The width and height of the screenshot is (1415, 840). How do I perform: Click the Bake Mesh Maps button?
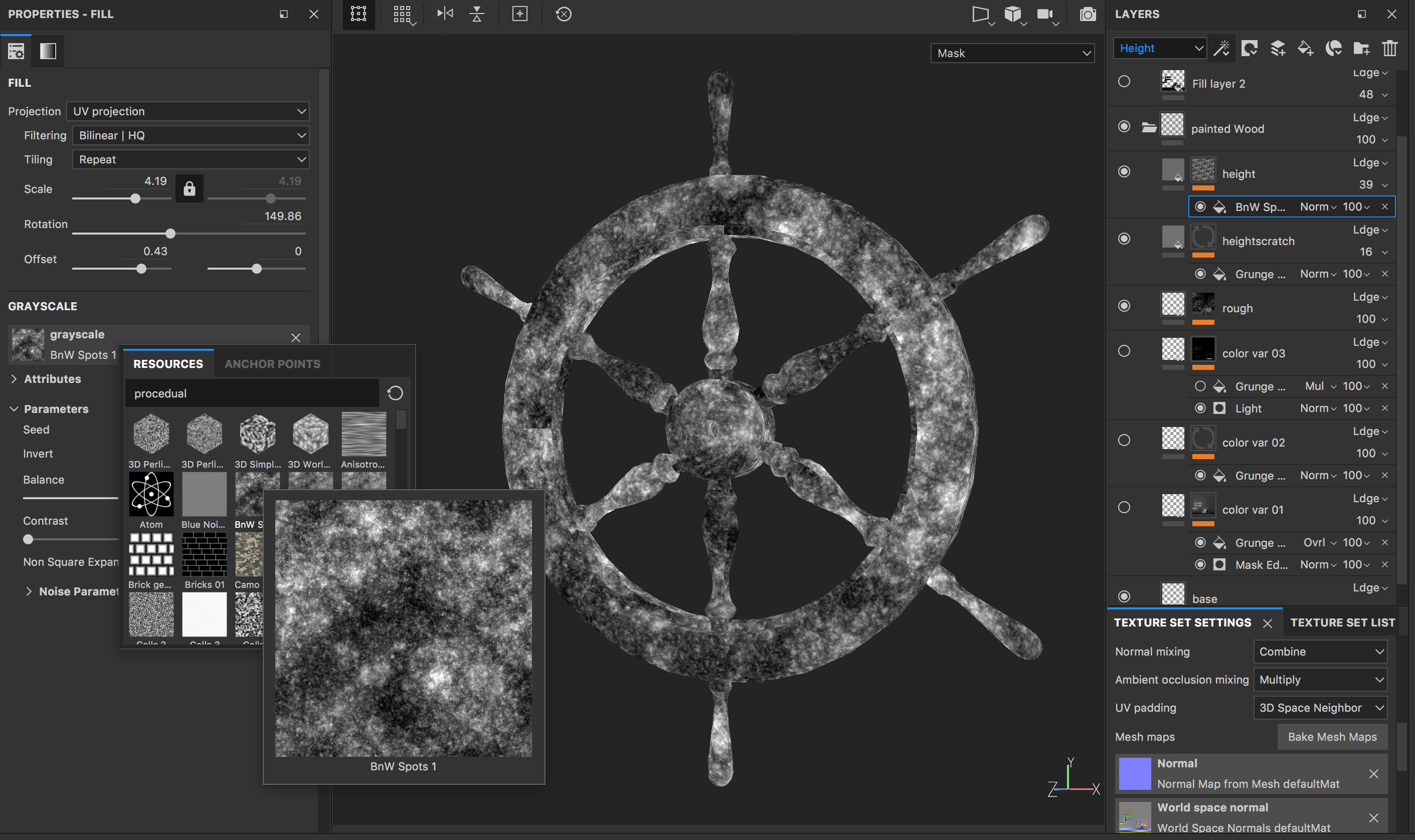coord(1332,736)
